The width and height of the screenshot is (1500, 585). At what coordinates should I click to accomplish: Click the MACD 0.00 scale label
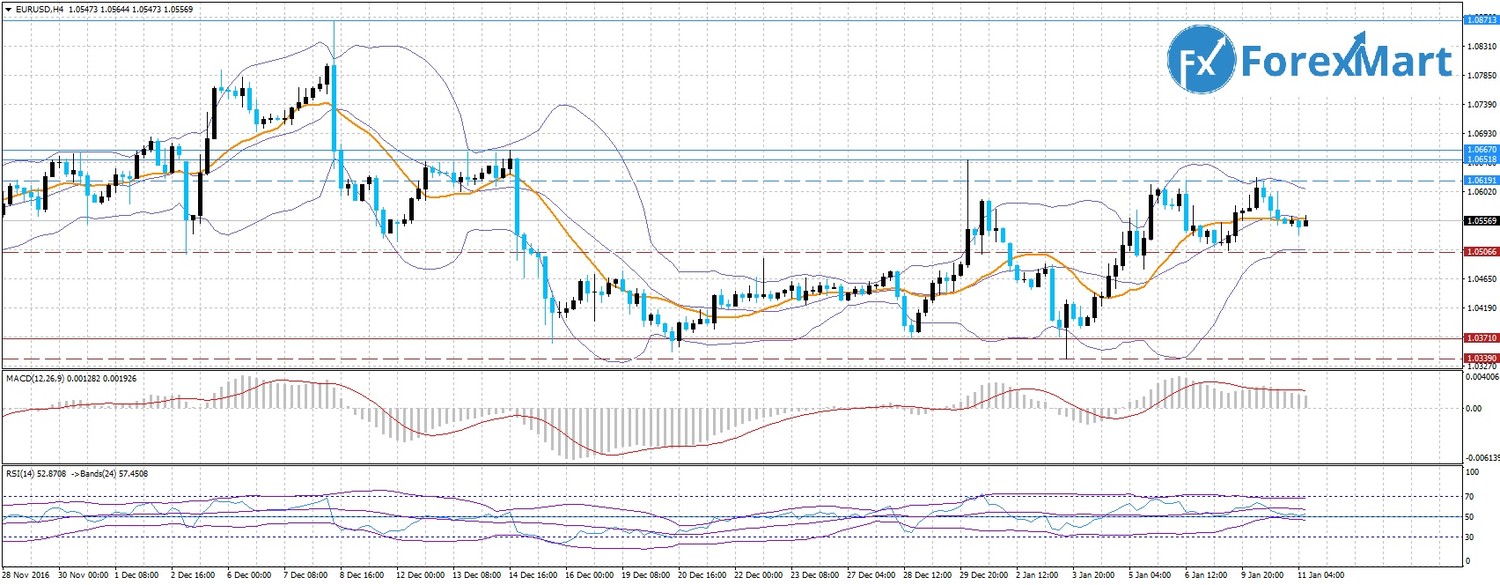click(1475, 408)
